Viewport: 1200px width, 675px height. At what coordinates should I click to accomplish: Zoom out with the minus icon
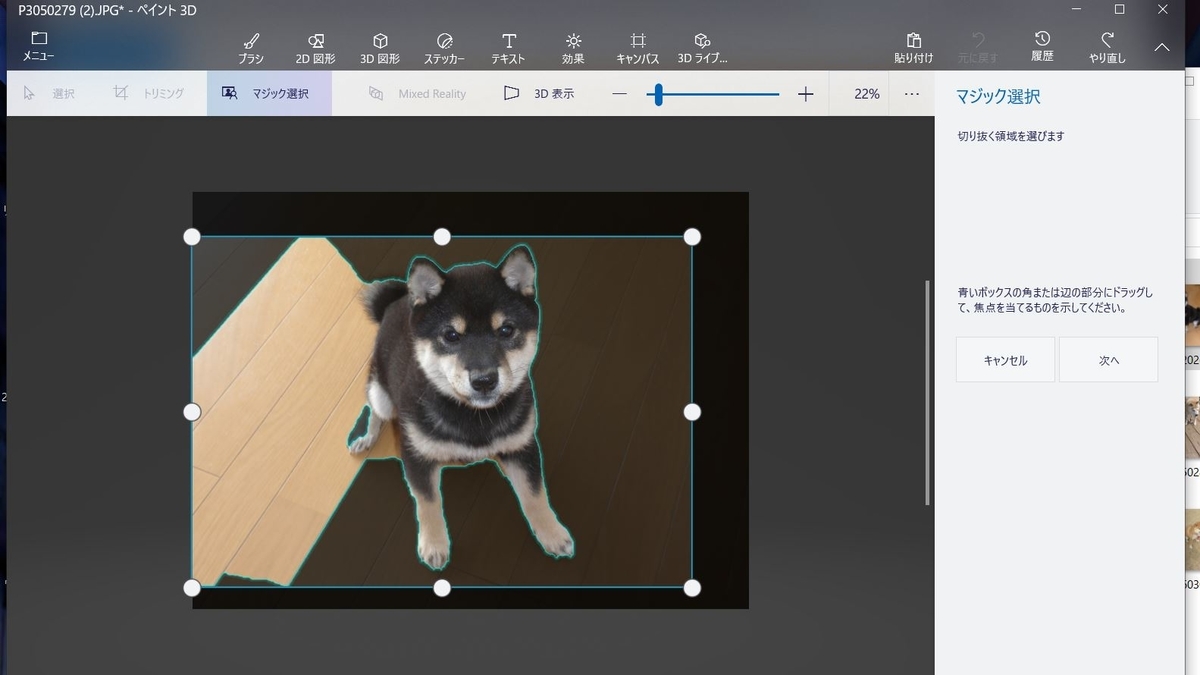[x=620, y=94]
